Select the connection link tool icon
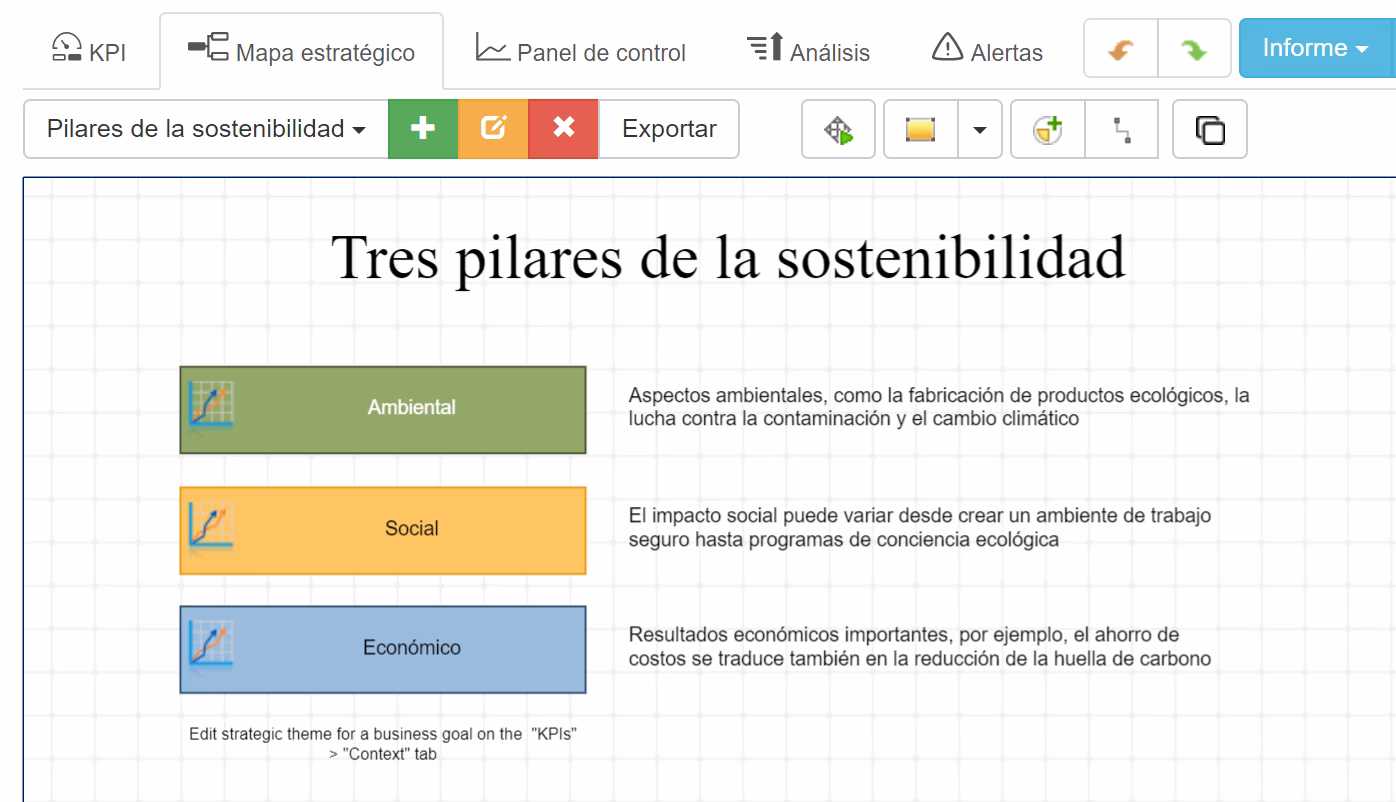Image resolution: width=1396 pixels, height=802 pixels. 1122,129
